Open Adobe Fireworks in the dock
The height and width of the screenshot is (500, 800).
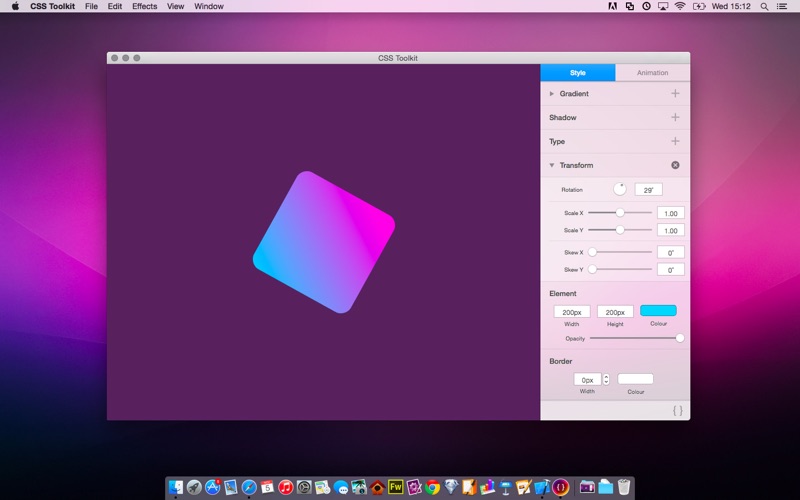click(x=395, y=488)
